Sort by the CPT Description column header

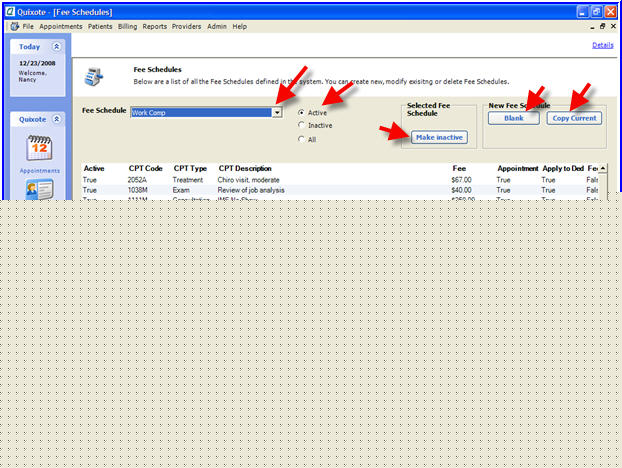coord(245,169)
